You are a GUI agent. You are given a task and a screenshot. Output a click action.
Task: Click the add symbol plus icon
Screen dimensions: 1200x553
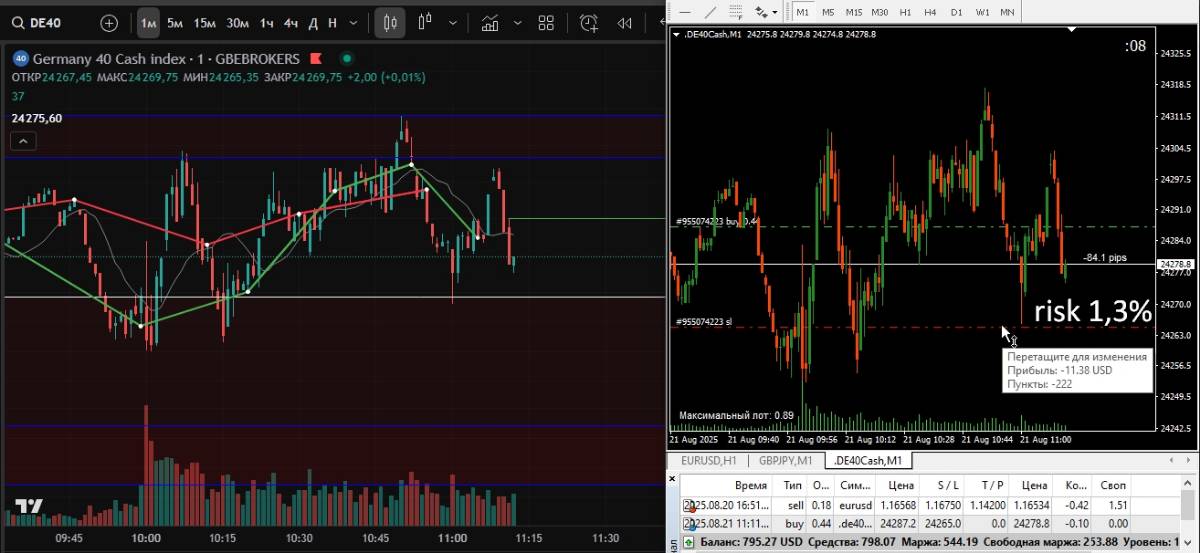[109, 22]
